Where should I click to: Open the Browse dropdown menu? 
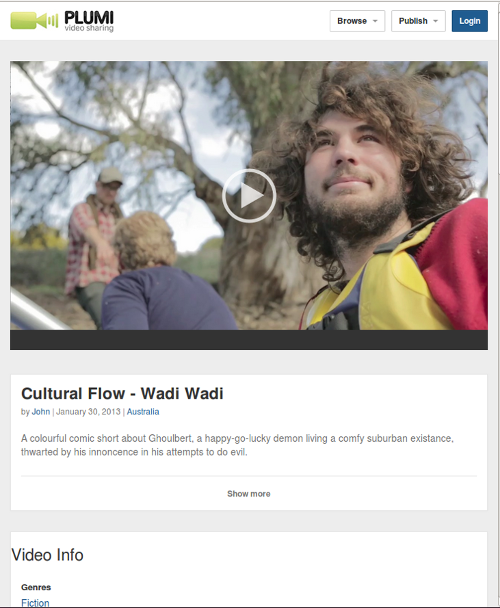[x=357, y=21]
